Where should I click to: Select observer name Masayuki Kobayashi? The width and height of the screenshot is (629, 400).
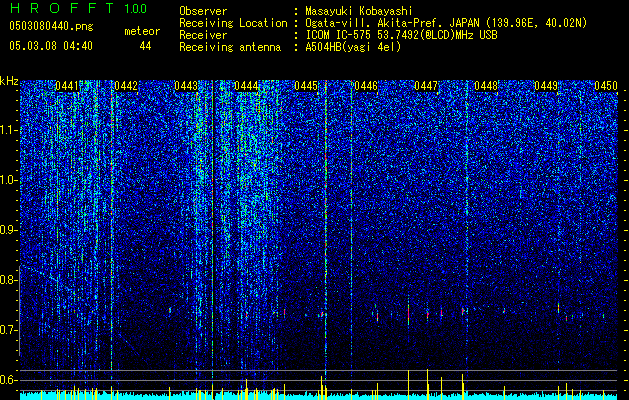(x=358, y=11)
